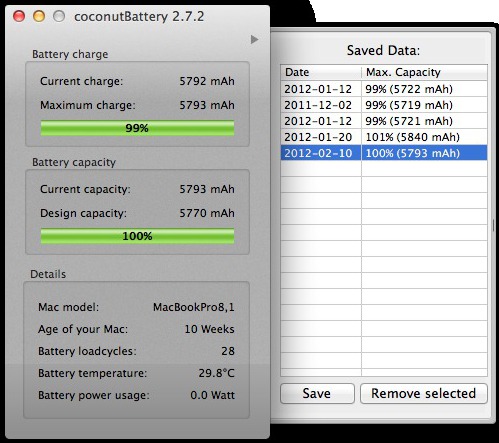Screen dimensions: 499x443
Task: Click the gray zoom button in title bar
Action: click(x=59, y=16)
